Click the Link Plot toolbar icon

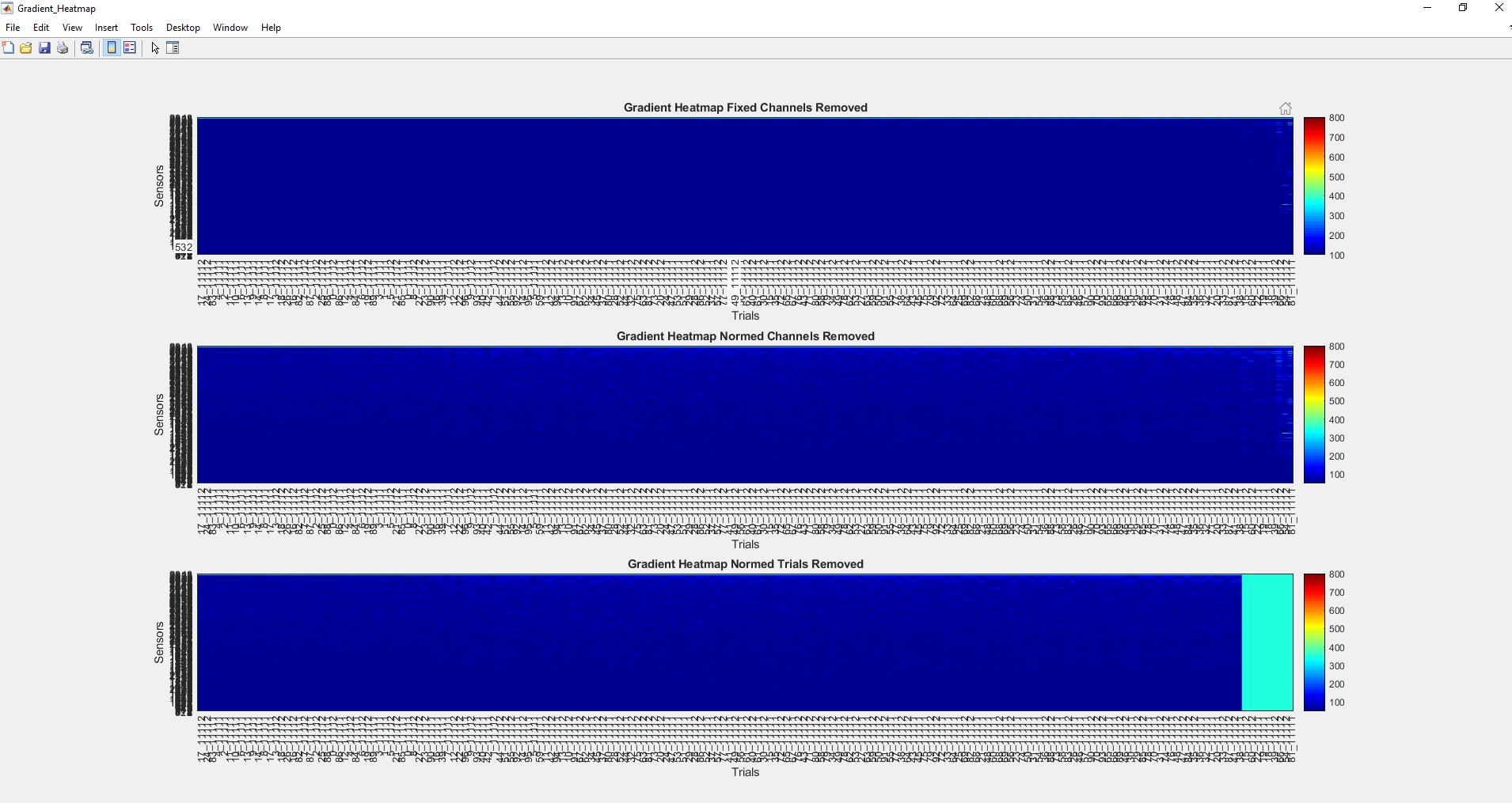point(87,48)
